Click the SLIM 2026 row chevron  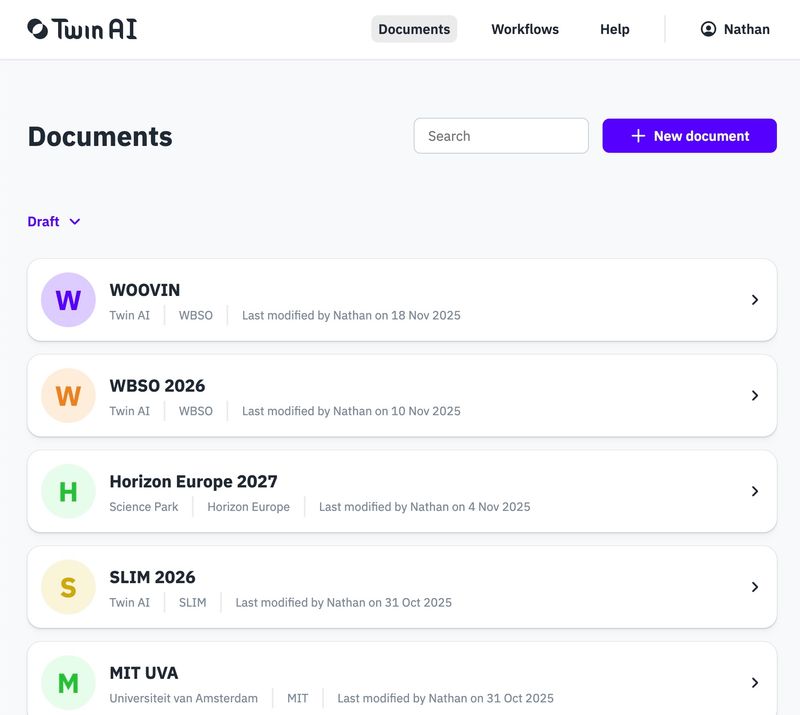tap(754, 587)
